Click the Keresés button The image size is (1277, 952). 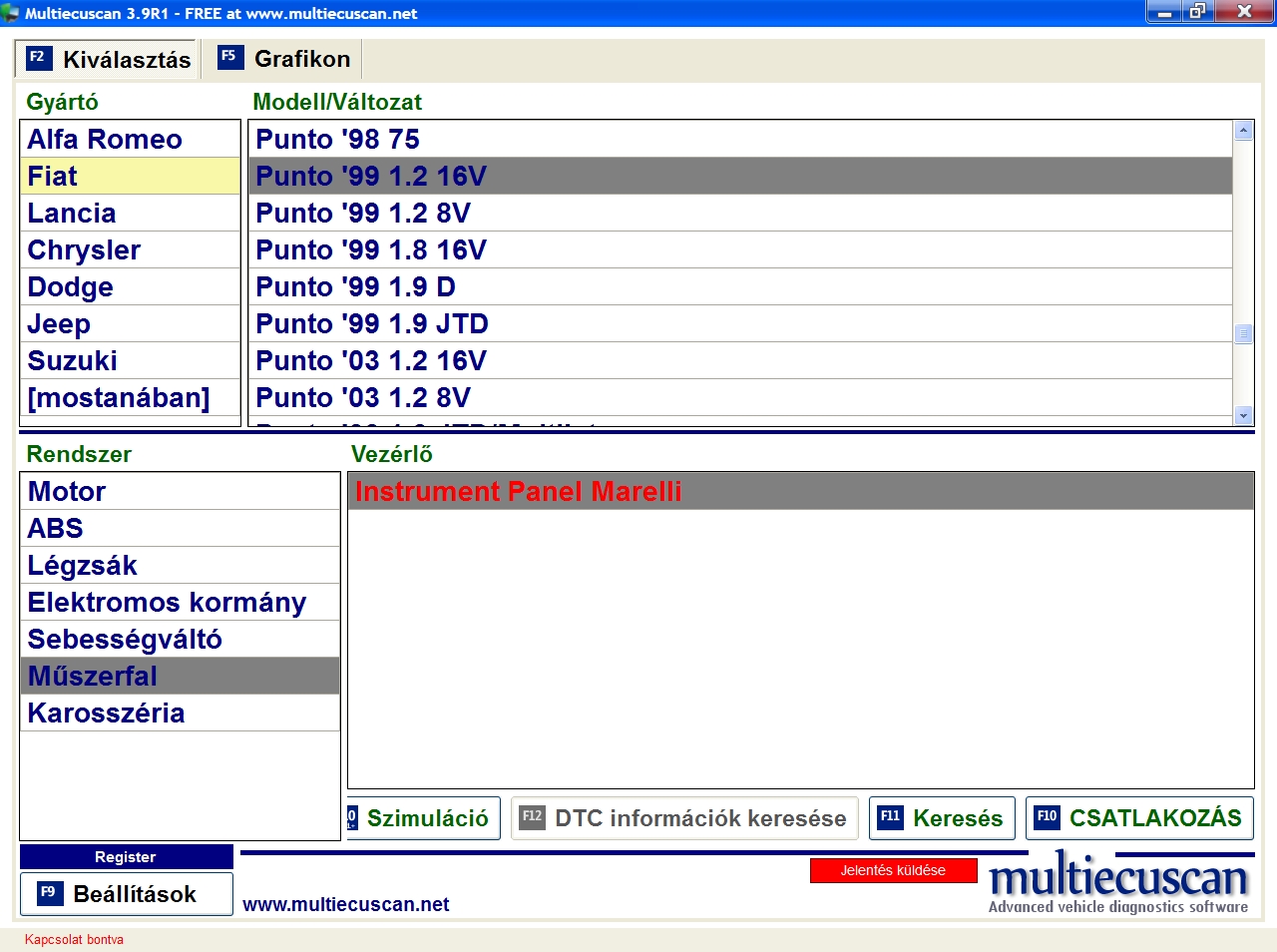point(942,818)
